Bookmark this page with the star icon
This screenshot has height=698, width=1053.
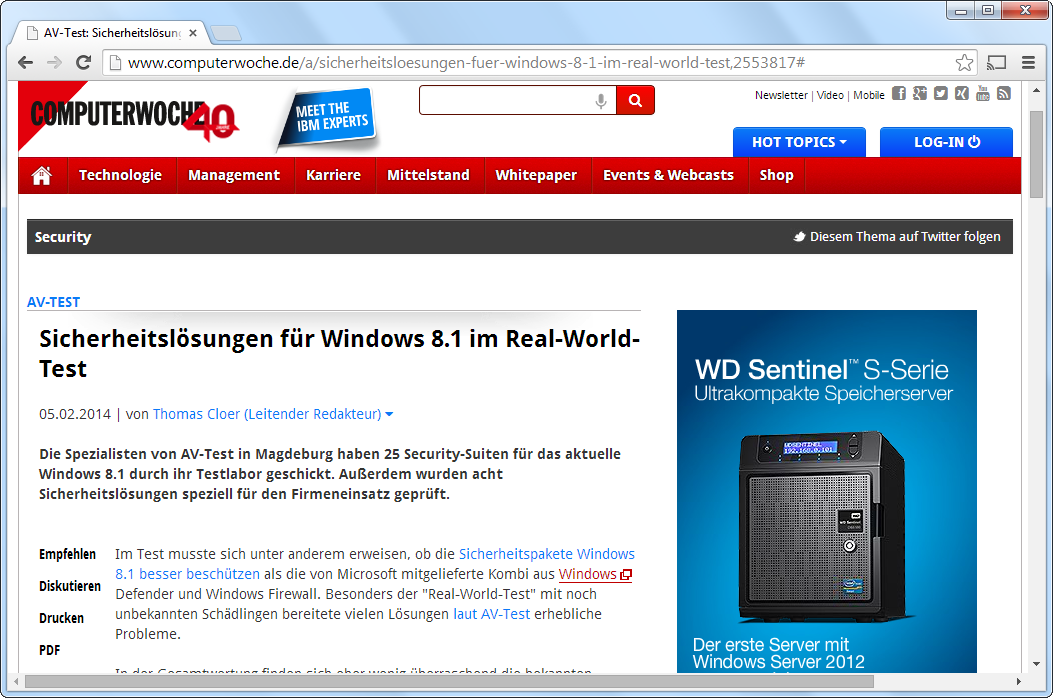tap(964, 63)
